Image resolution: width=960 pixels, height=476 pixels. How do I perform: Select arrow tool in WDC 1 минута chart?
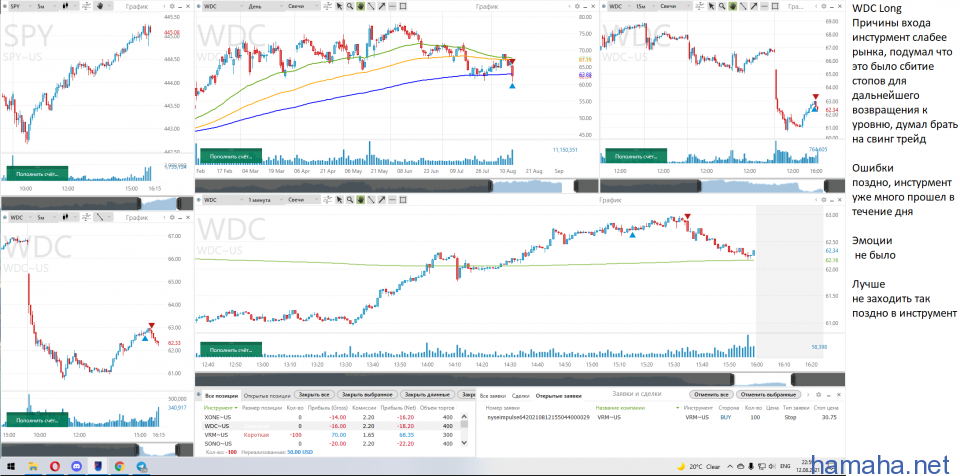(381, 200)
